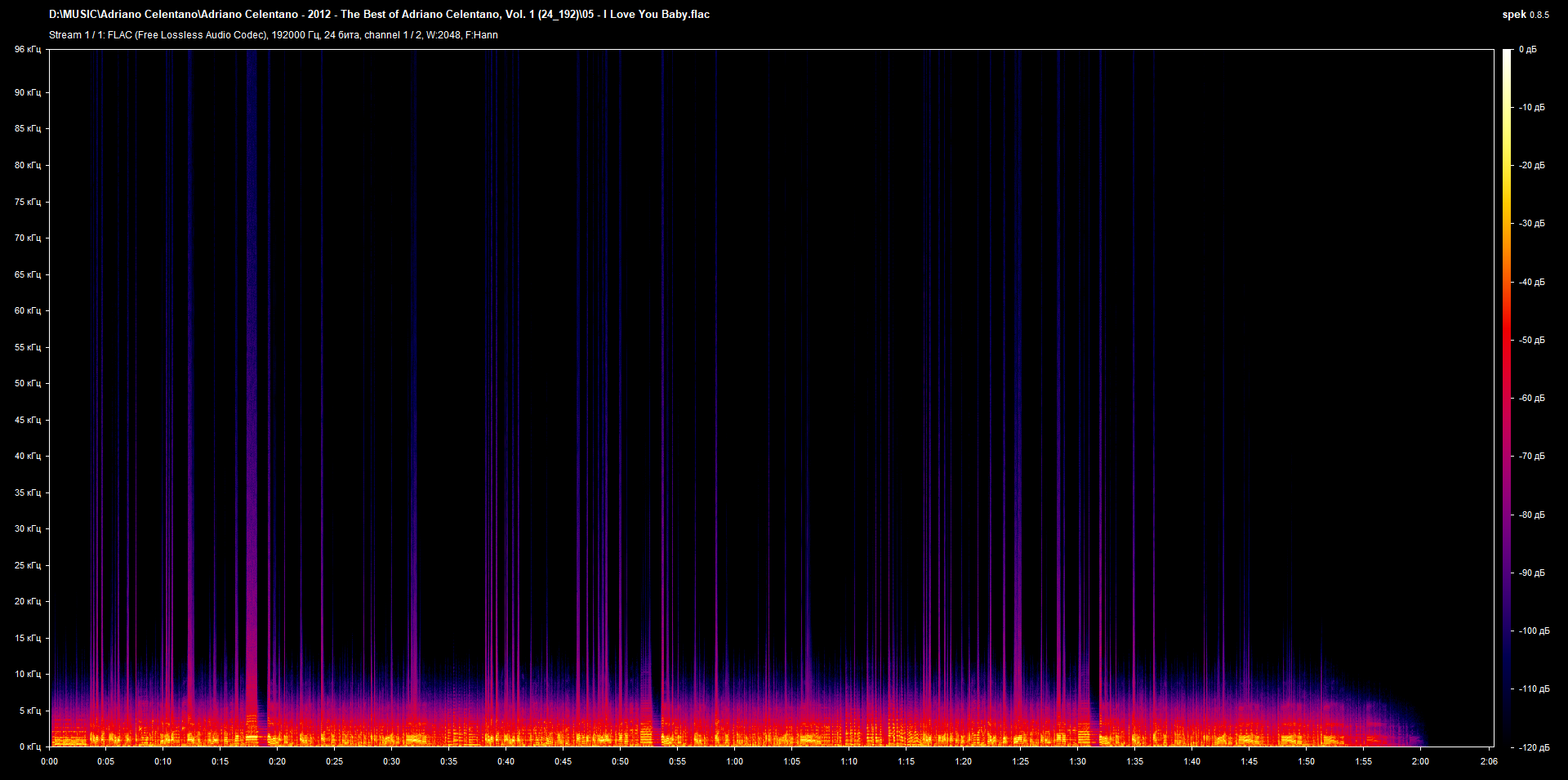Click the 1:25 time axis label
Screen dimensions: 1568x780
pos(1021,761)
